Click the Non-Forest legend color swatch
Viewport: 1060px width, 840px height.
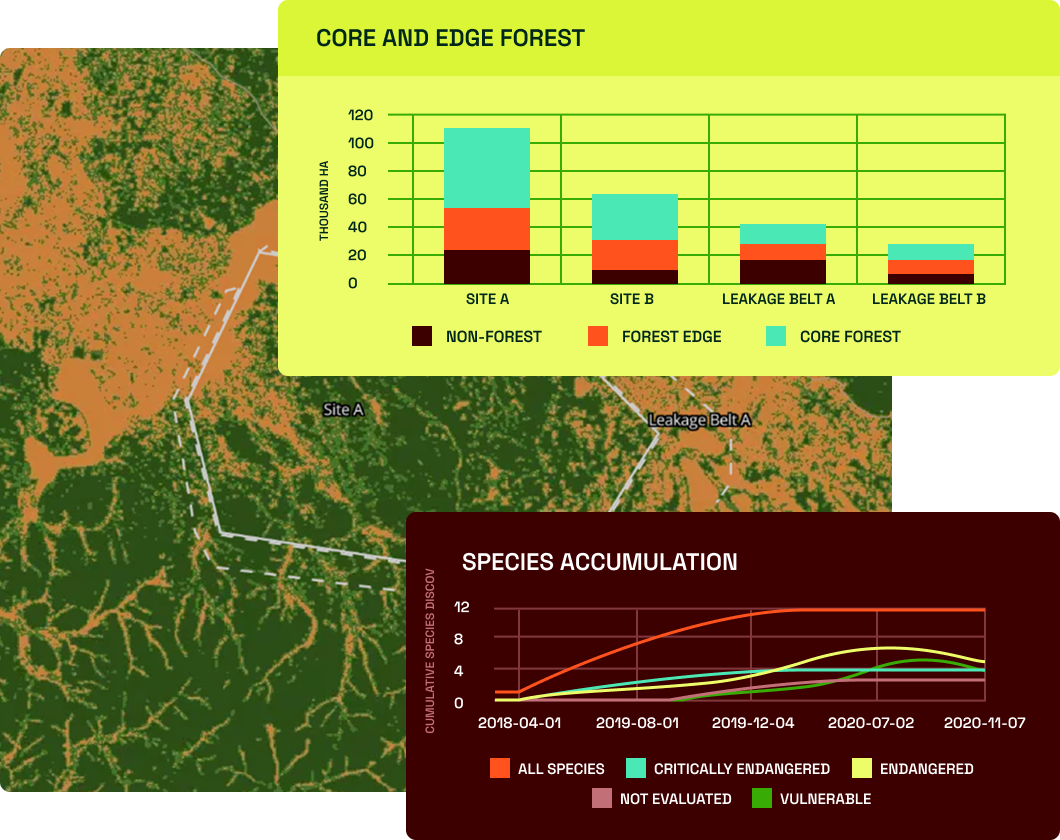tap(422, 336)
